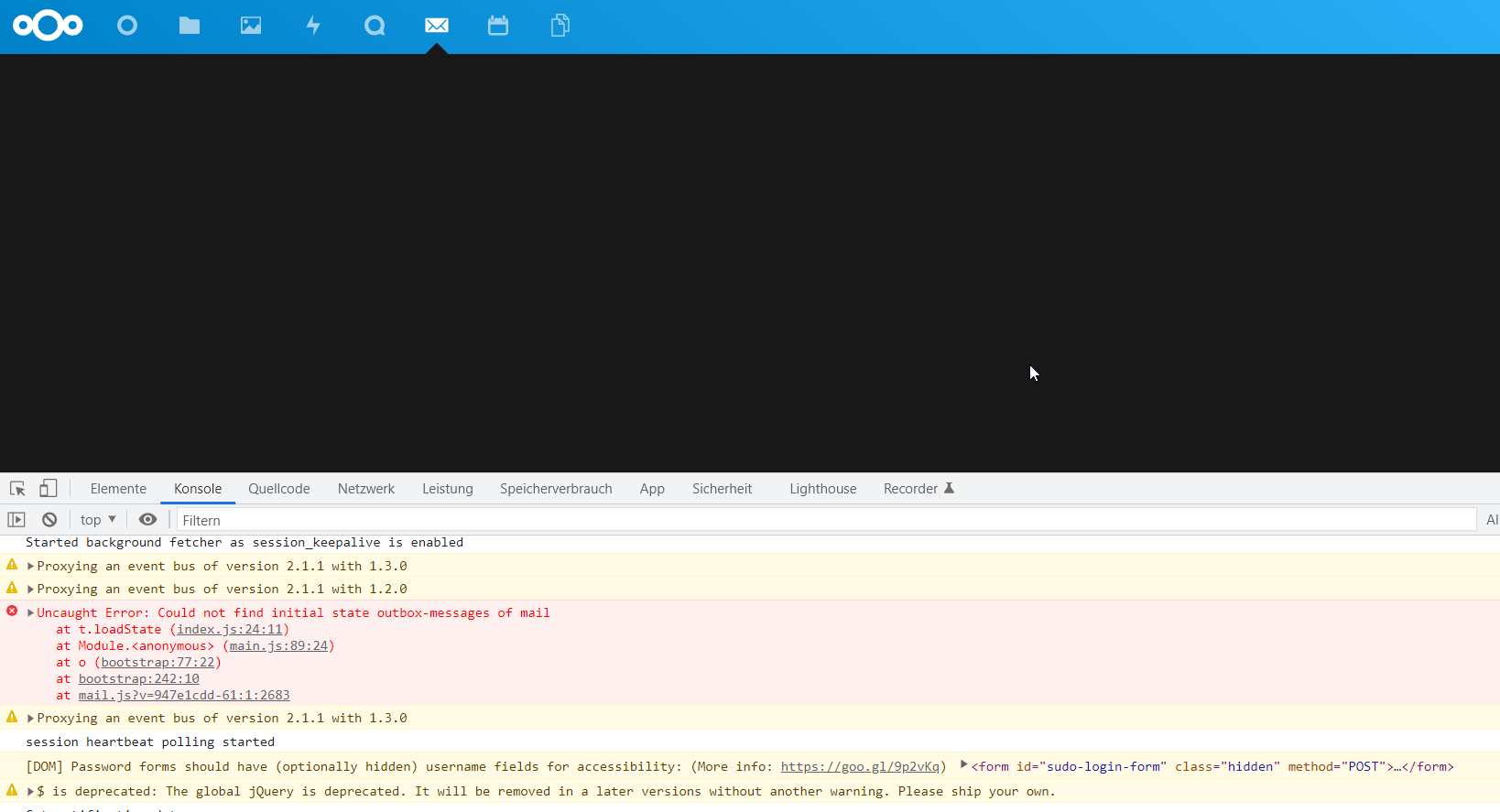Open the main.js:89:24 source link
The height and width of the screenshot is (812, 1500).
278,646
